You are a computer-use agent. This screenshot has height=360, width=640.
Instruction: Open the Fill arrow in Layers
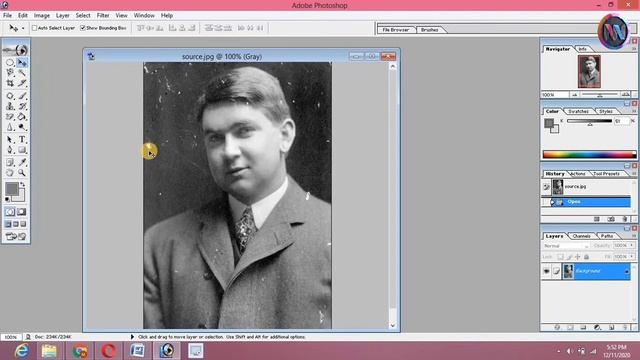[x=632, y=256]
